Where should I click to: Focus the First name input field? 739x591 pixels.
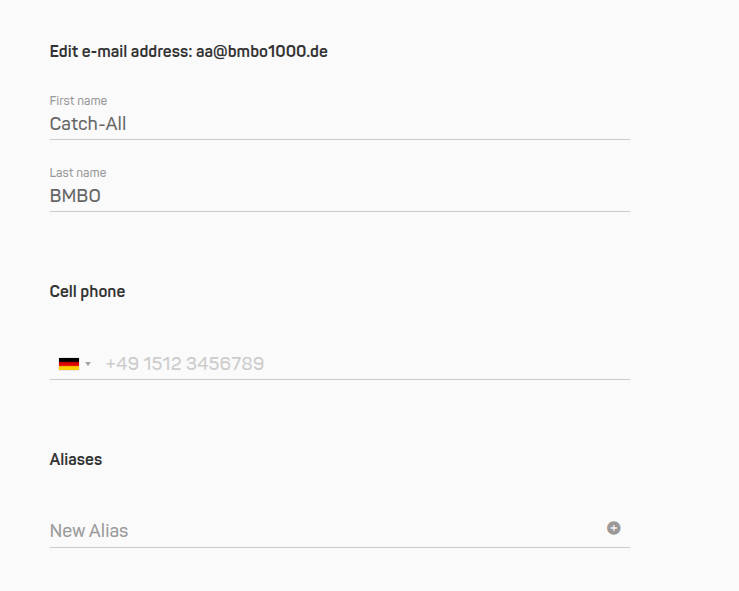pyautogui.click(x=340, y=125)
